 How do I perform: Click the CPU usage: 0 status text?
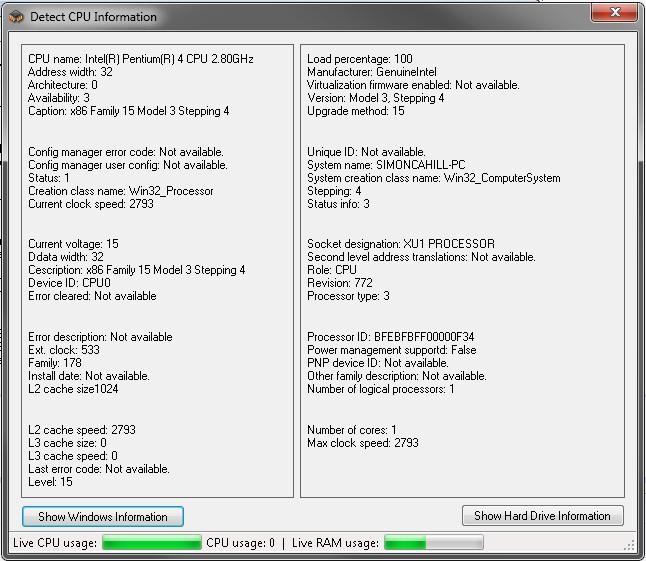[240, 543]
